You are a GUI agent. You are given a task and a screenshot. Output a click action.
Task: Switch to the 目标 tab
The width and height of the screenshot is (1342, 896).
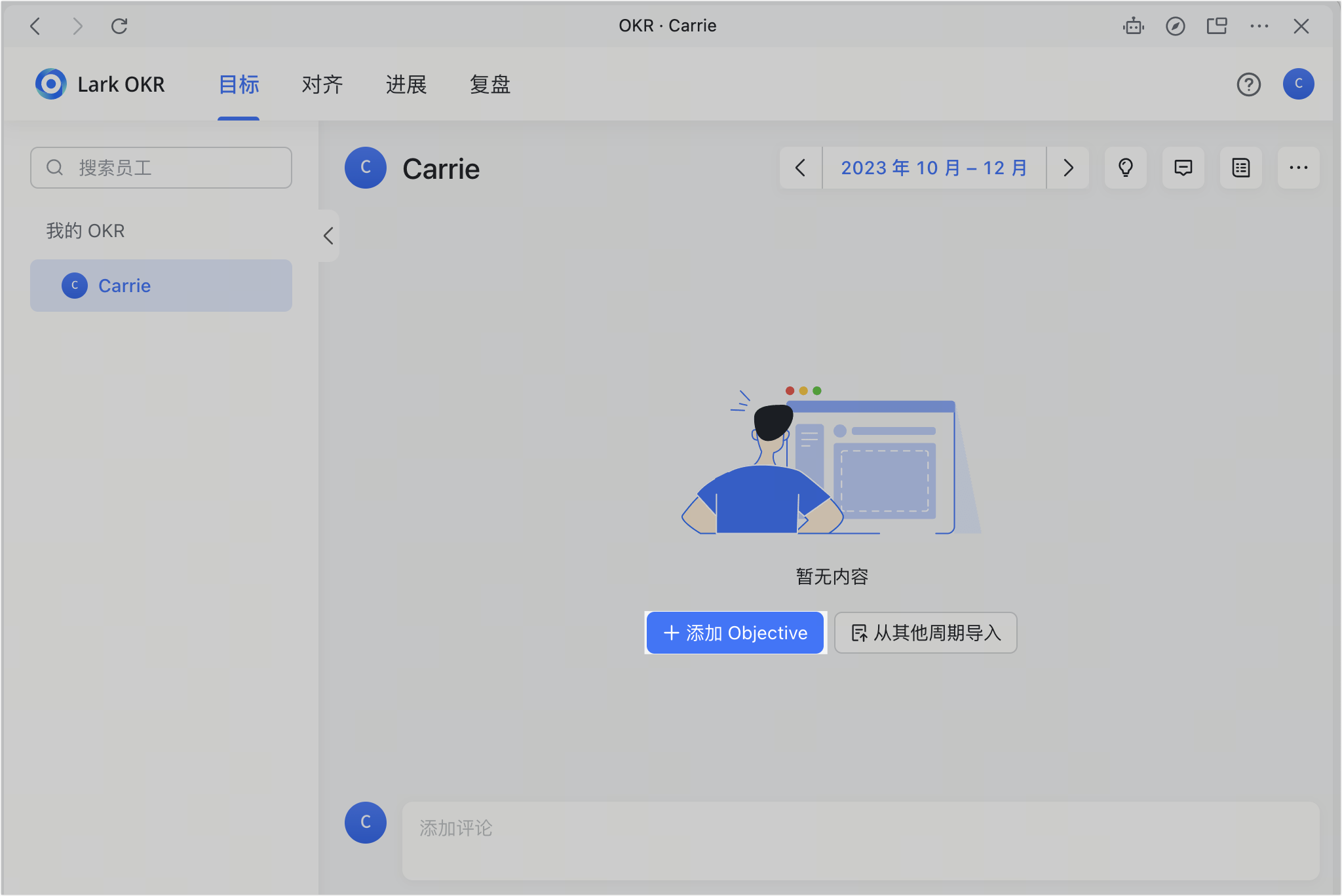tap(239, 84)
